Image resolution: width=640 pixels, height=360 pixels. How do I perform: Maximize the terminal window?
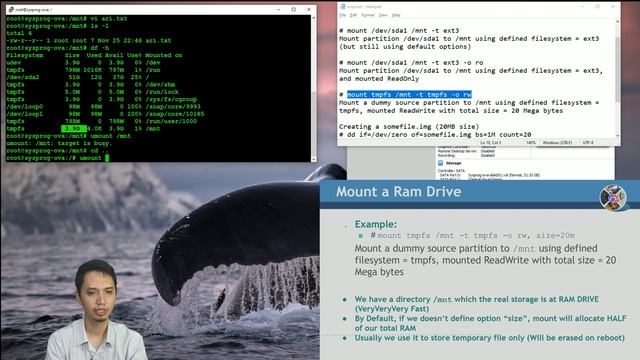click(x=293, y=9)
